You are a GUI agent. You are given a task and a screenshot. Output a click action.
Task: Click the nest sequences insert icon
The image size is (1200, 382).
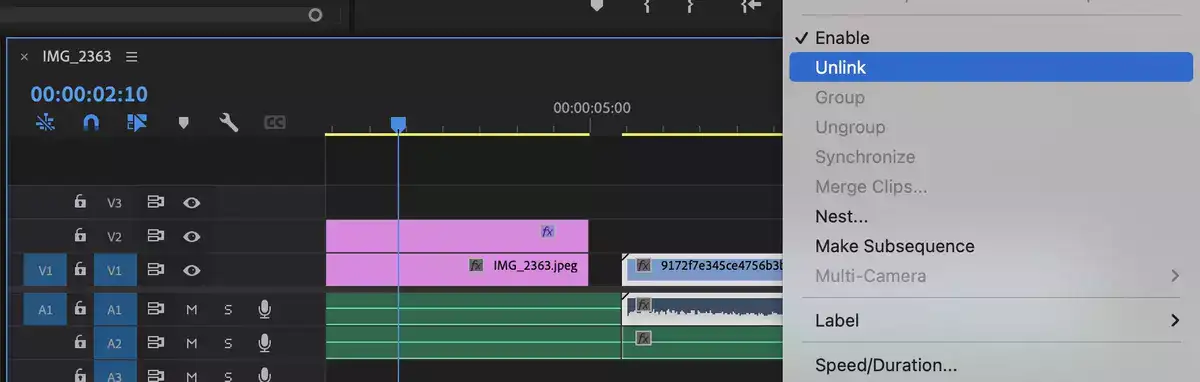(46, 123)
